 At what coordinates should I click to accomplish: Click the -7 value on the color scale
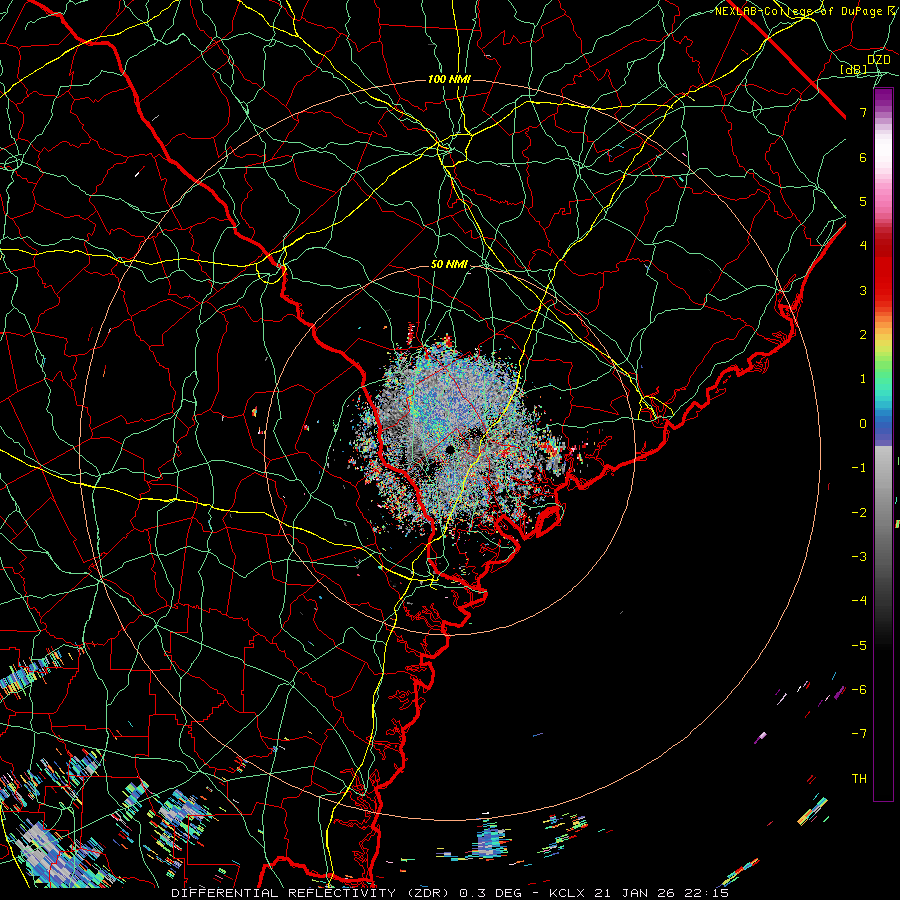click(x=859, y=734)
